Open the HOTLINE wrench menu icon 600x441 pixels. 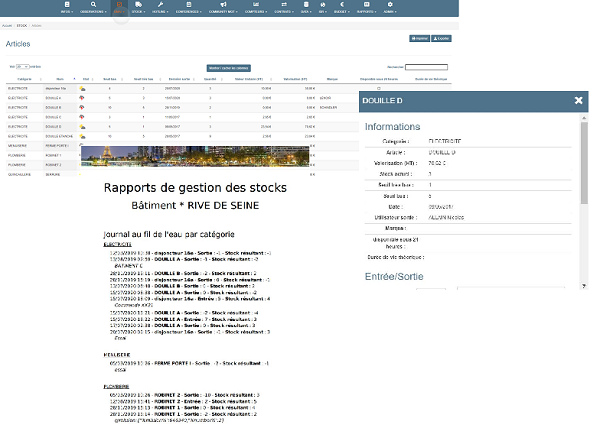point(160,5)
